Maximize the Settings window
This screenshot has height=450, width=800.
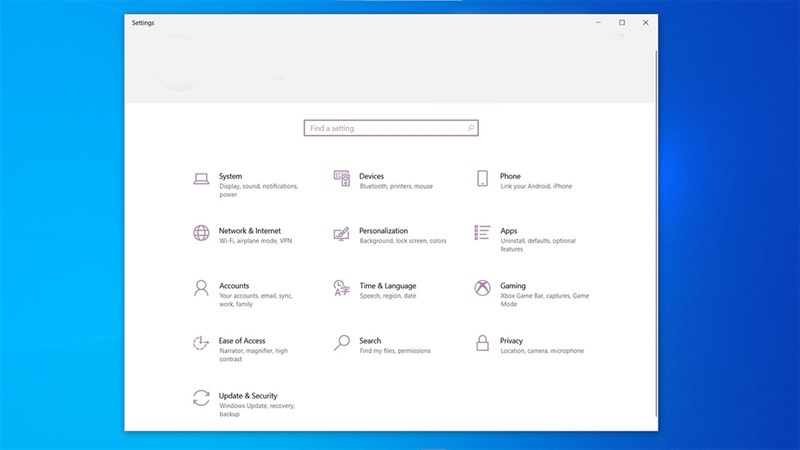coord(622,22)
